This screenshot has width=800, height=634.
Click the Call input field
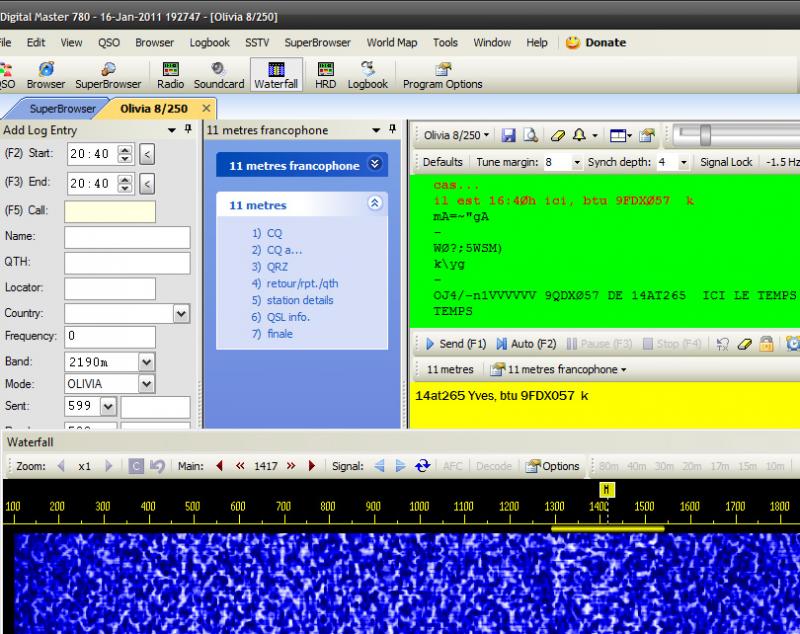[110, 211]
